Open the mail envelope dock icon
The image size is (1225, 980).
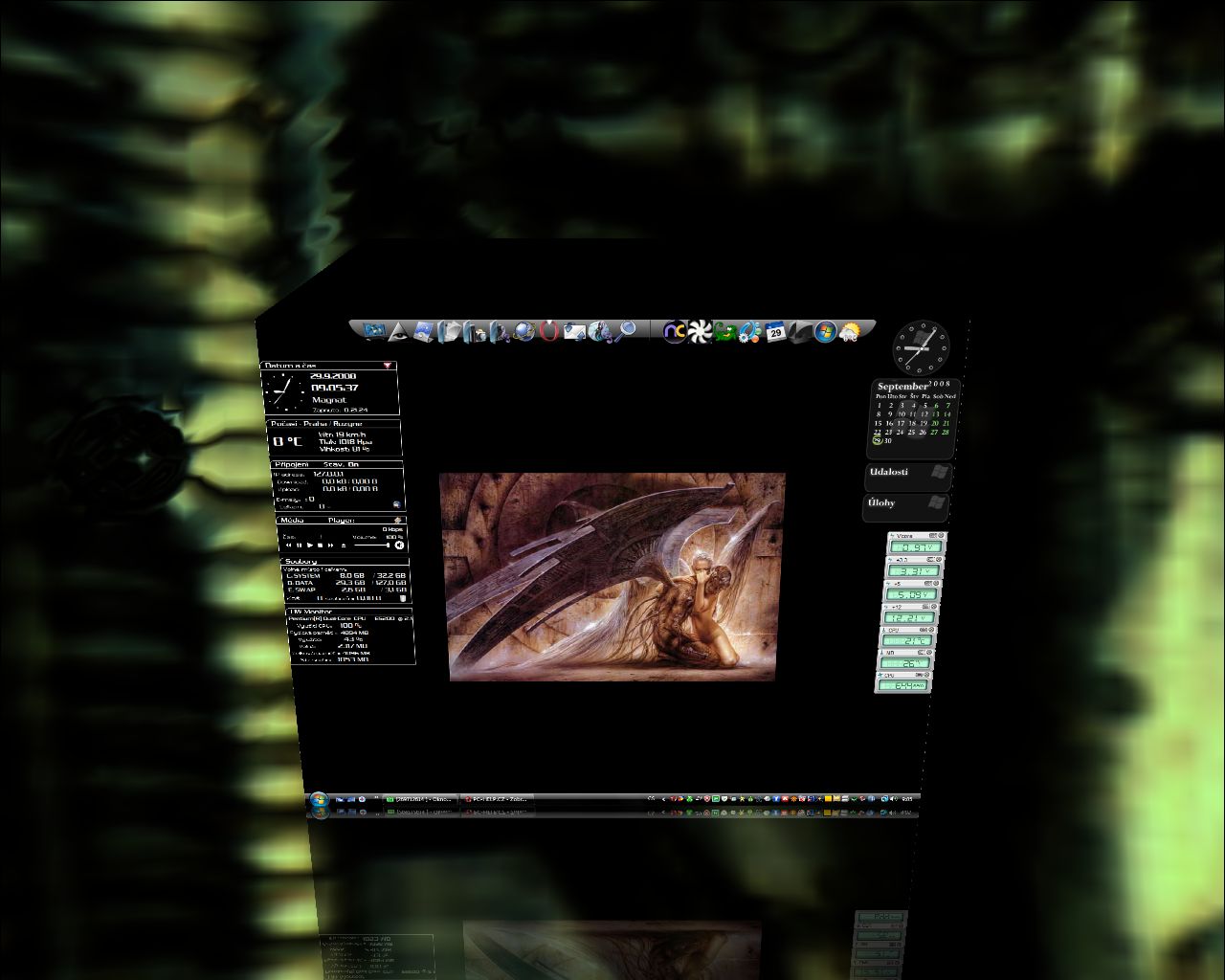click(574, 331)
